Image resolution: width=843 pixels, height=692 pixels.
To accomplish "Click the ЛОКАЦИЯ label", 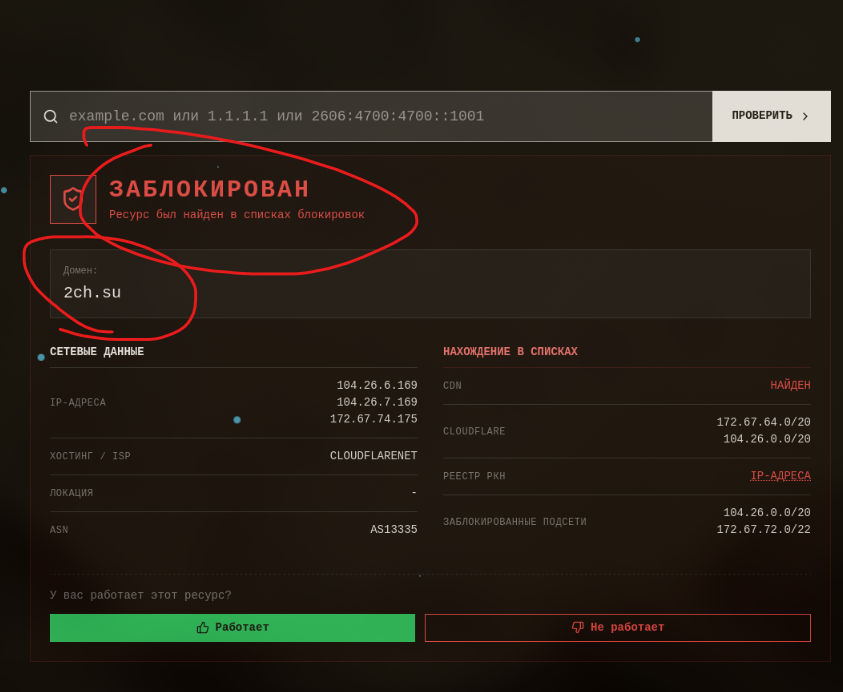I will (72, 493).
